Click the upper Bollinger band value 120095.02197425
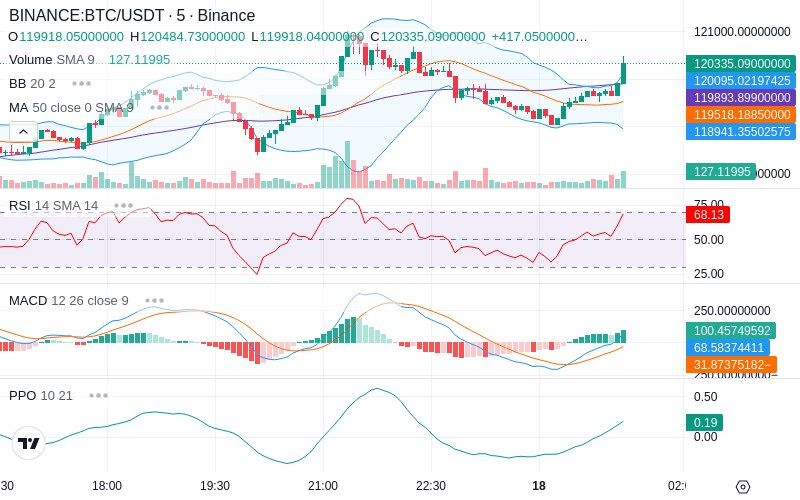The image size is (800, 500). pyautogui.click(x=741, y=81)
